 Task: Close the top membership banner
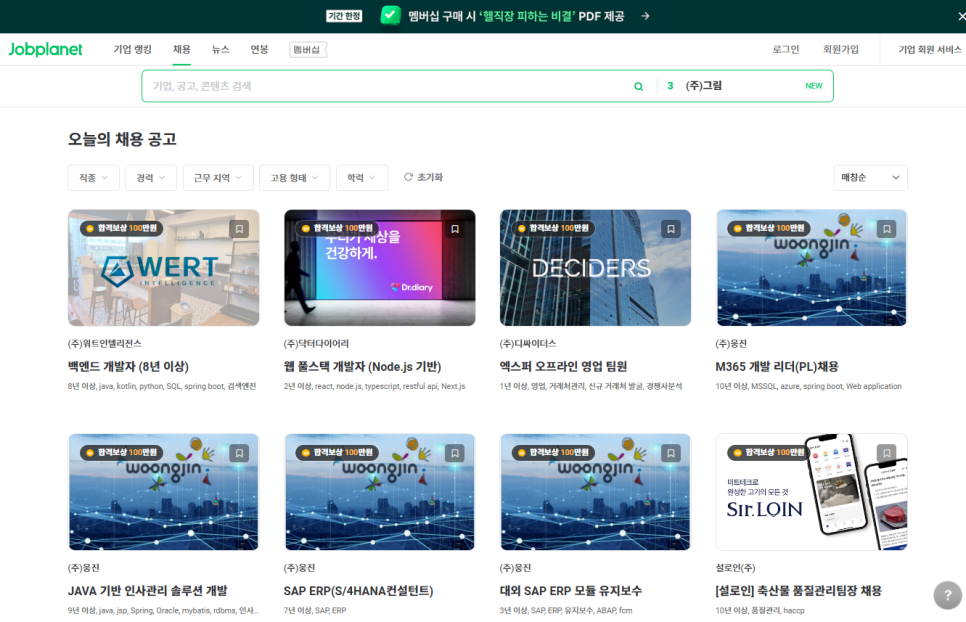961,16
